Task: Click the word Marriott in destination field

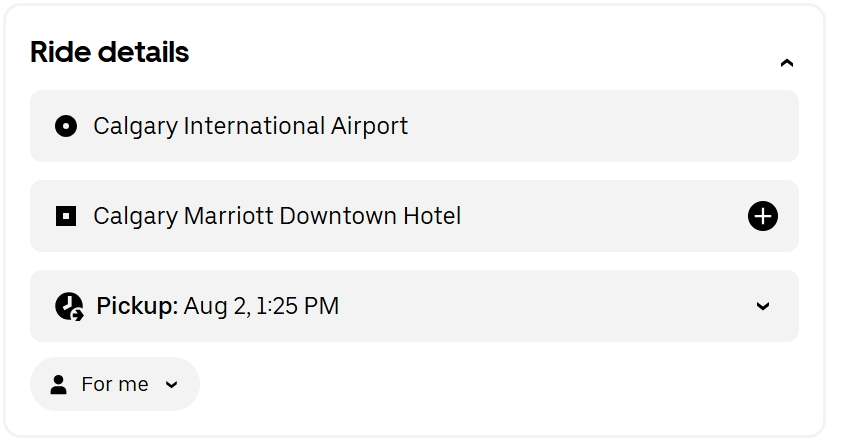Action: point(228,216)
